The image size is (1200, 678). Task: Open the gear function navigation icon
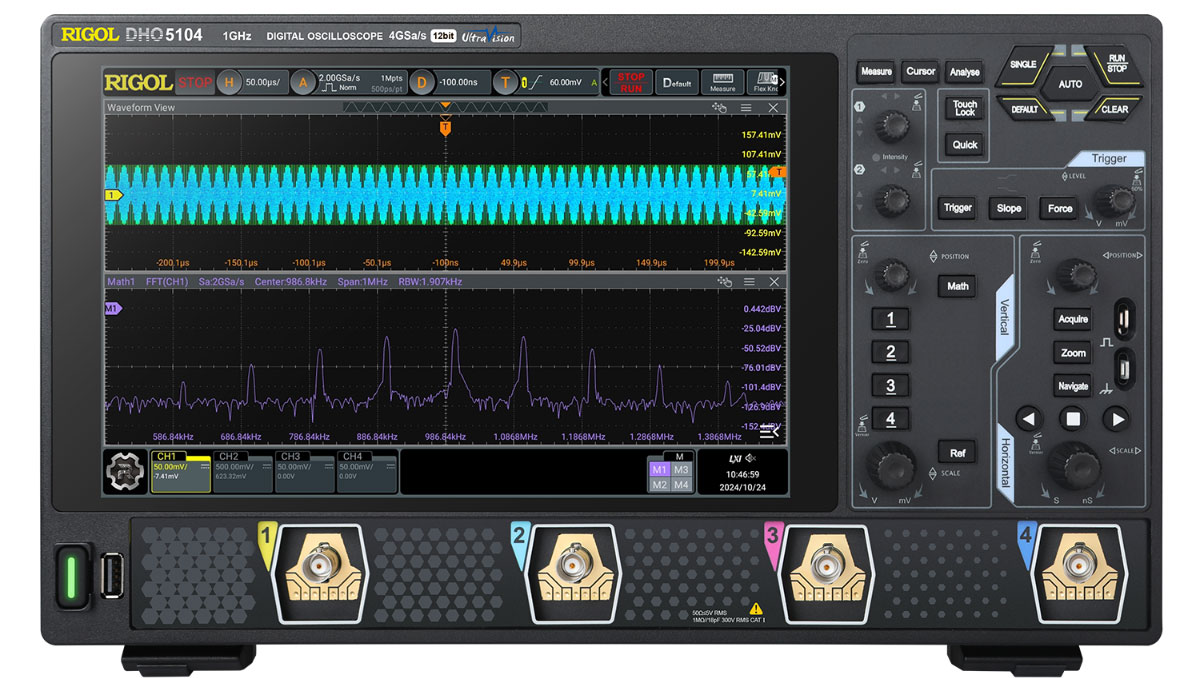click(x=125, y=471)
